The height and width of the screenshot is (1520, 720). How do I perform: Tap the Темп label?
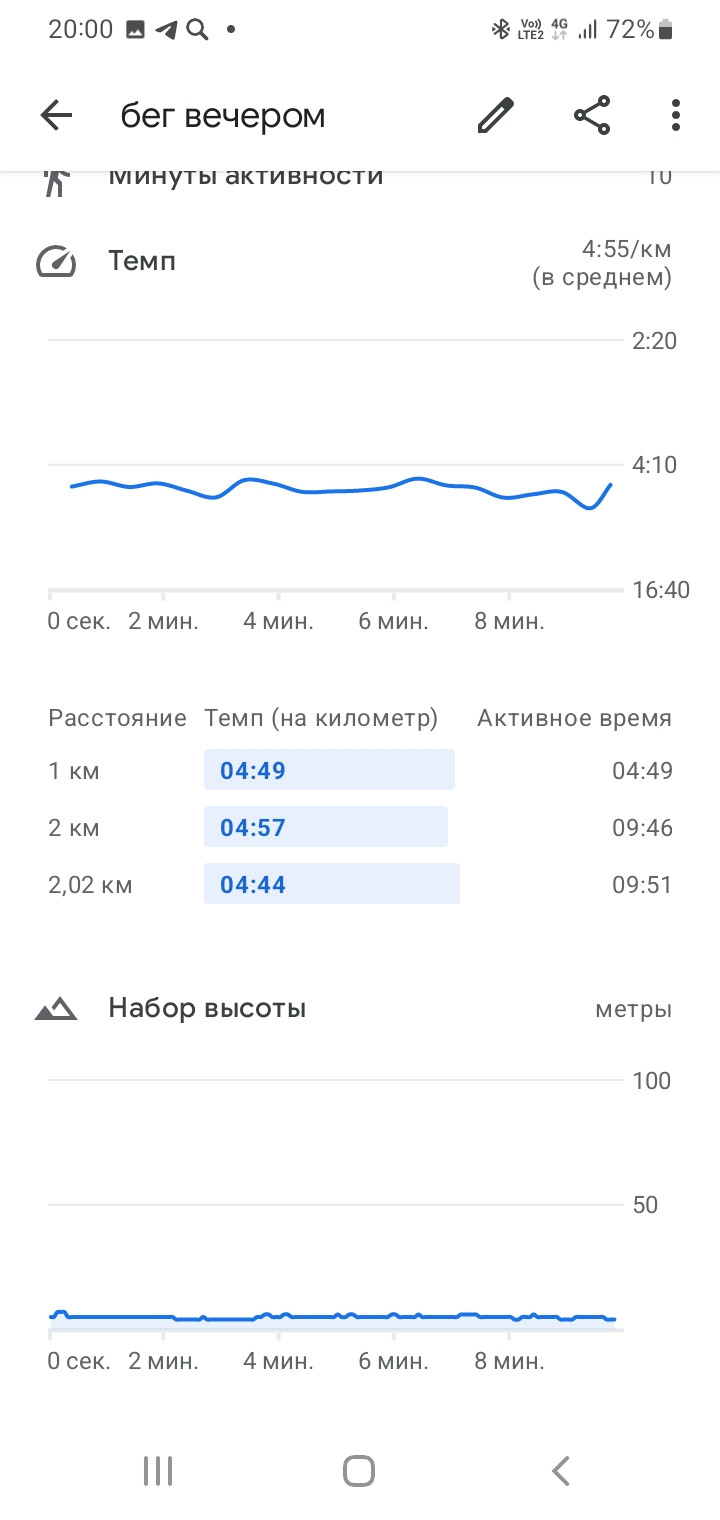coord(142,262)
